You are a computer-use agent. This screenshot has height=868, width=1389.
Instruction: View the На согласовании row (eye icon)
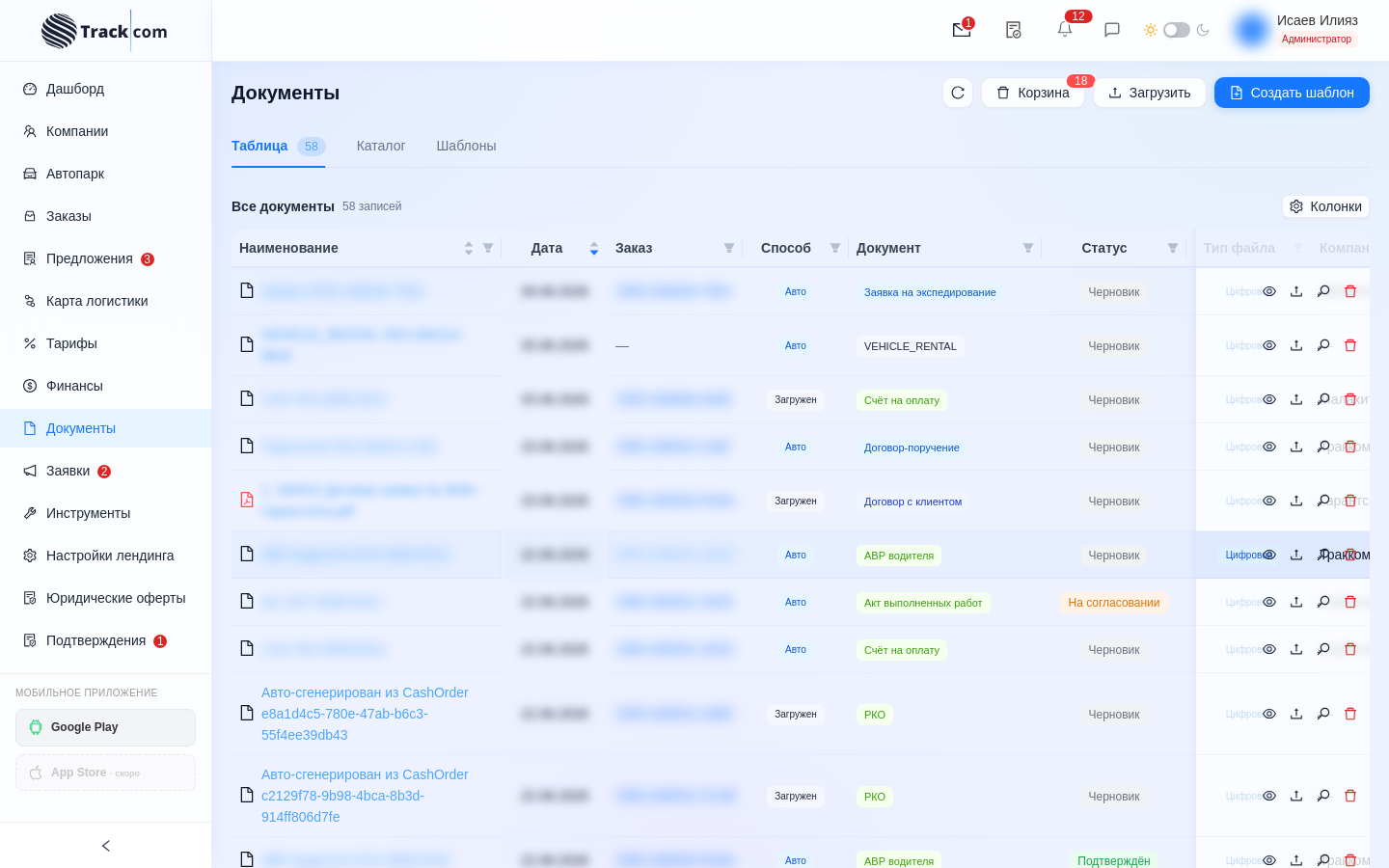coord(1269,602)
